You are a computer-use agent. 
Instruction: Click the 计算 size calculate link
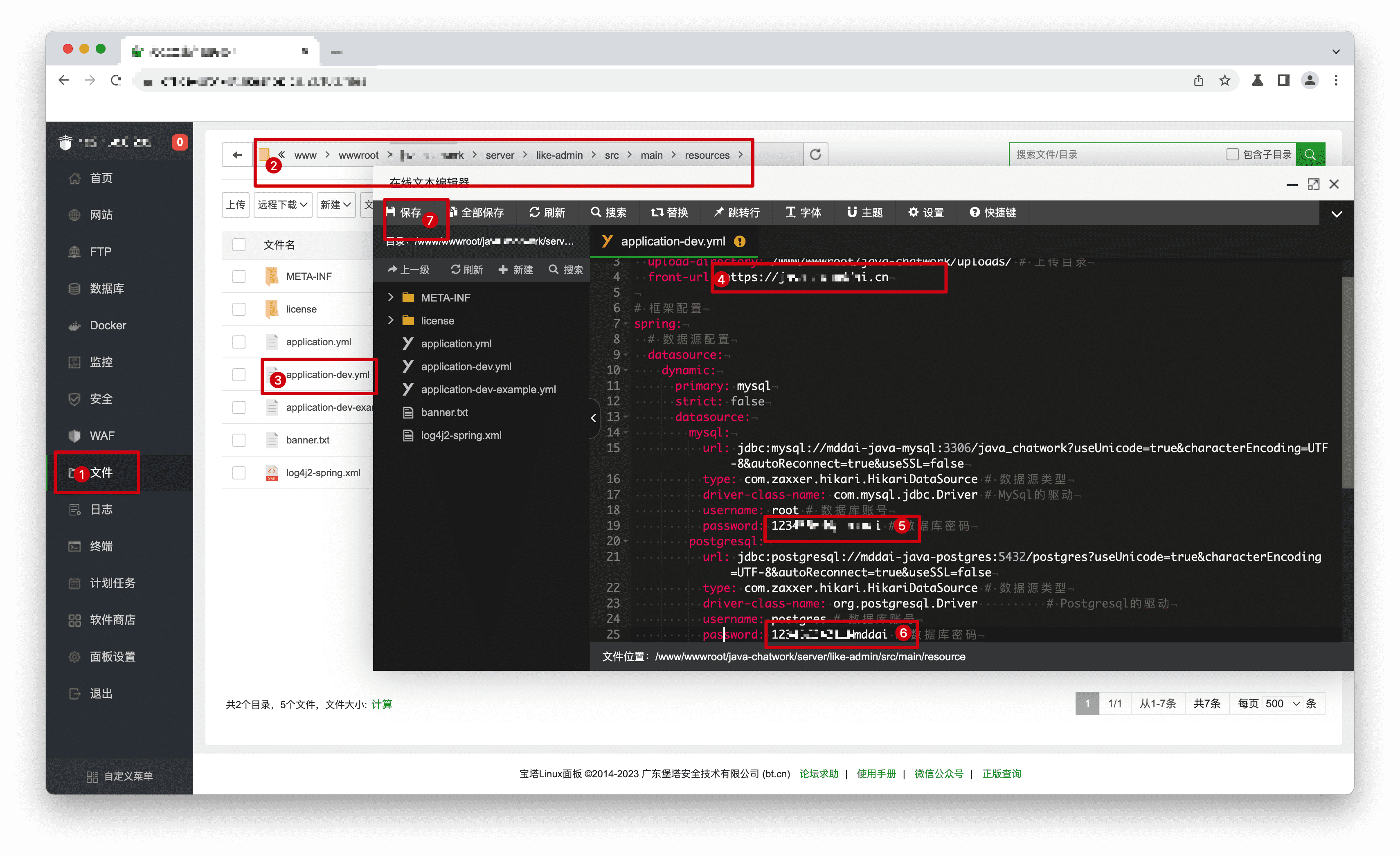(x=381, y=704)
